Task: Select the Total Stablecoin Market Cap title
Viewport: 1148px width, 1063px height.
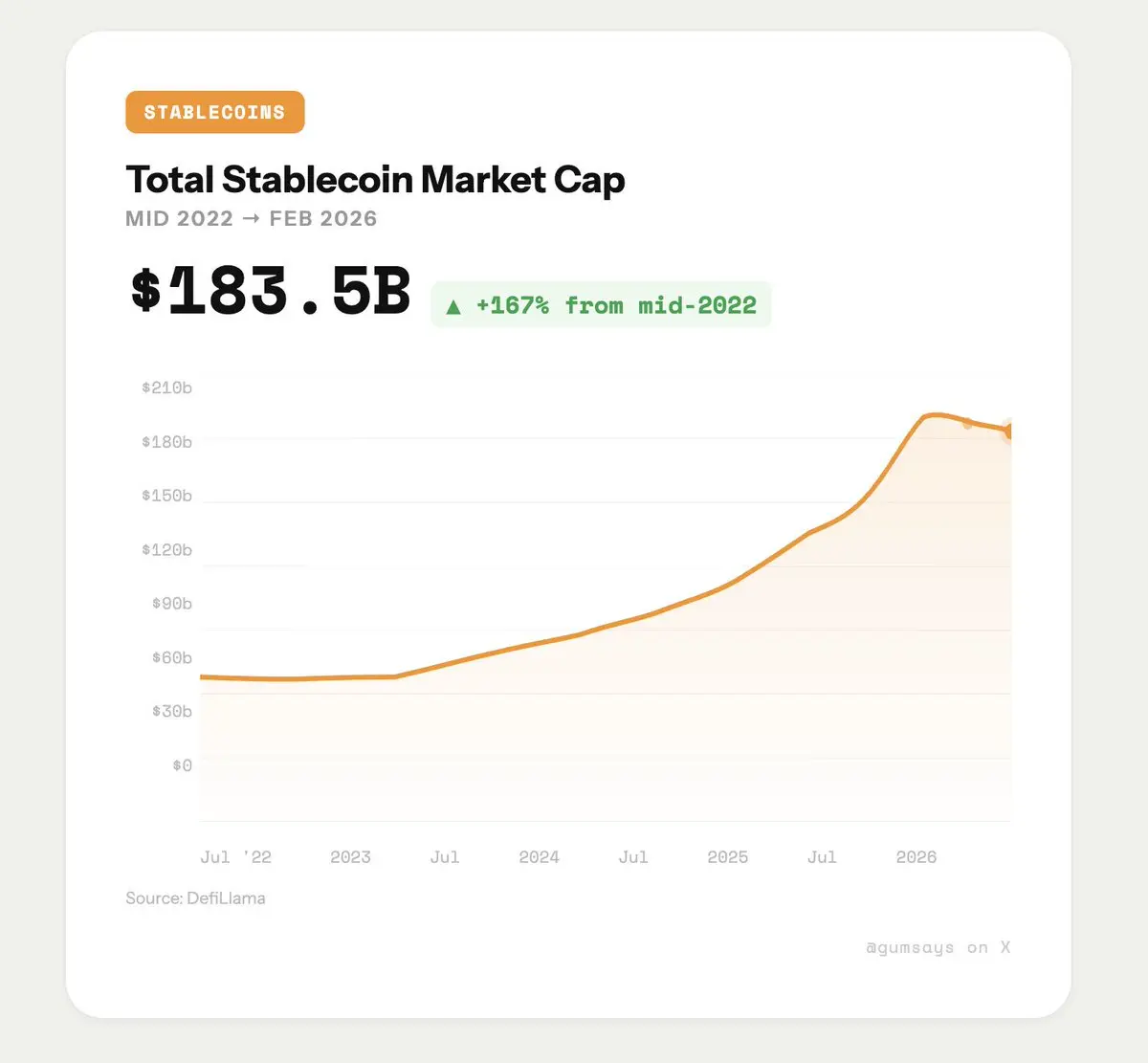Action: (x=375, y=180)
